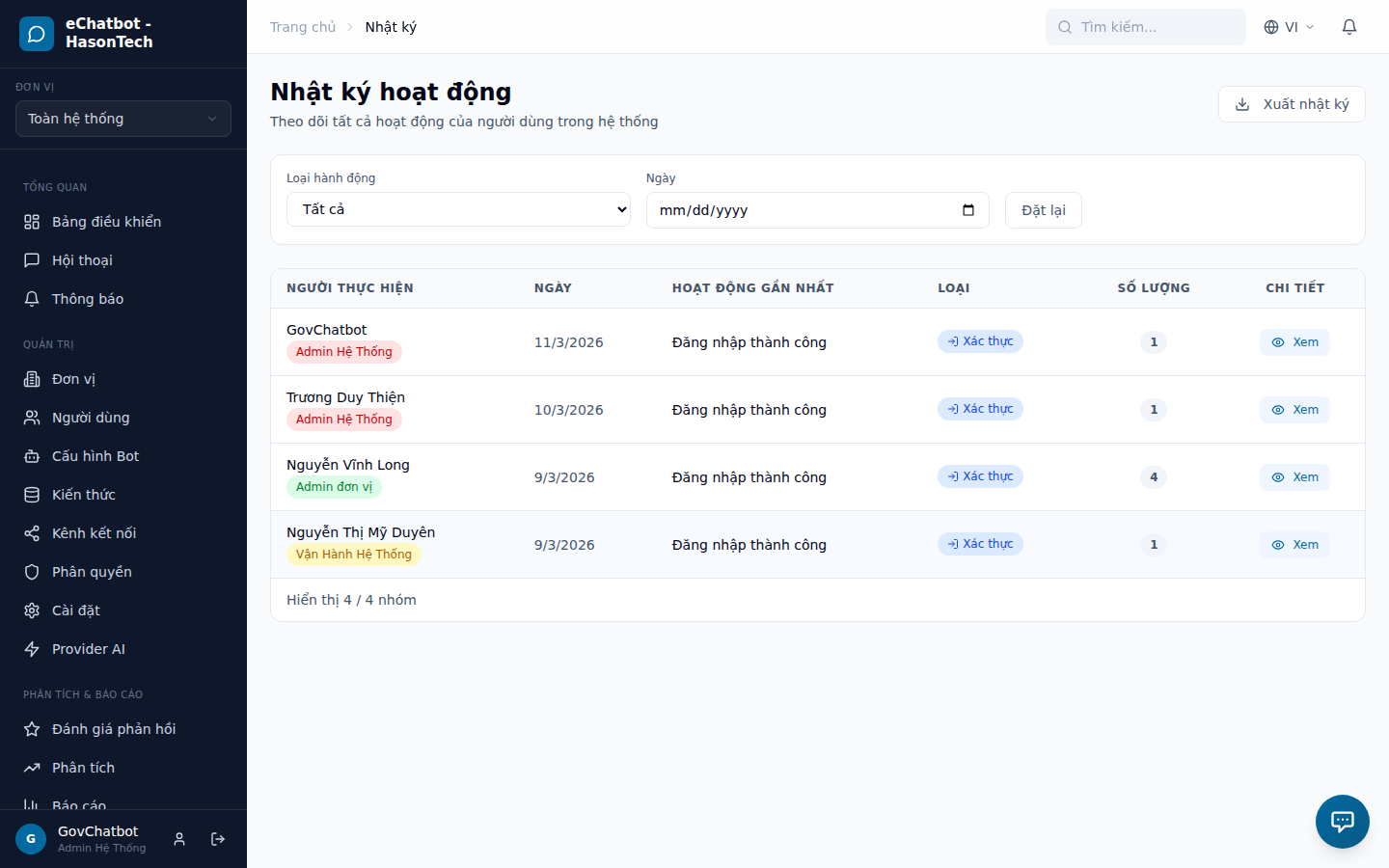The image size is (1389, 868).
Task: Open Thông báo via the bell icon
Action: (x=32, y=298)
